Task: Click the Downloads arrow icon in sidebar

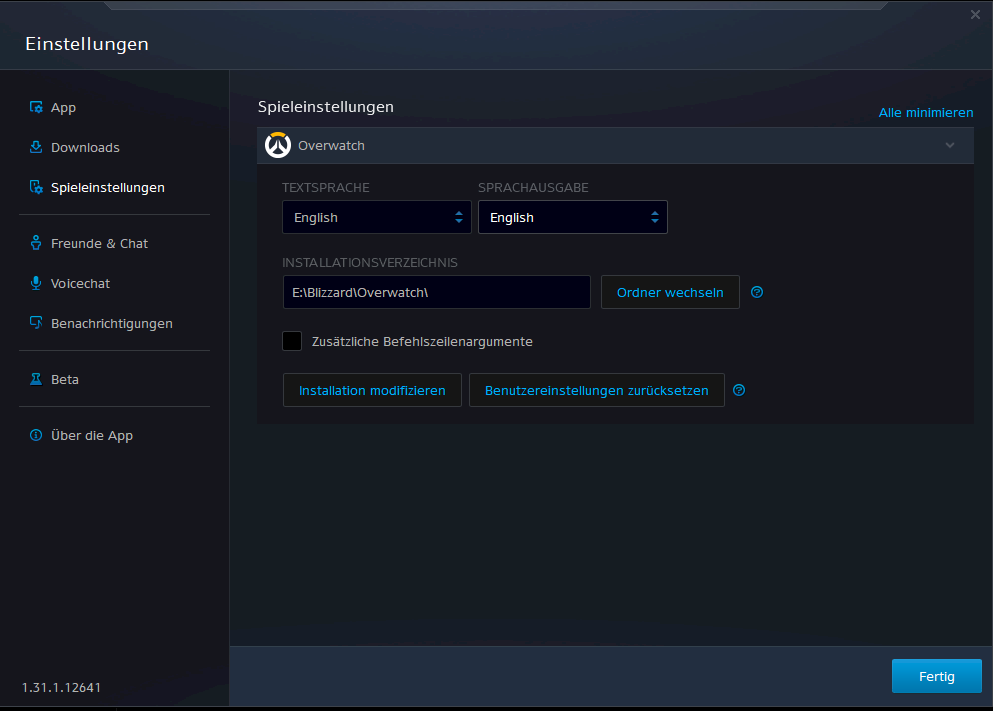Action: coord(36,147)
